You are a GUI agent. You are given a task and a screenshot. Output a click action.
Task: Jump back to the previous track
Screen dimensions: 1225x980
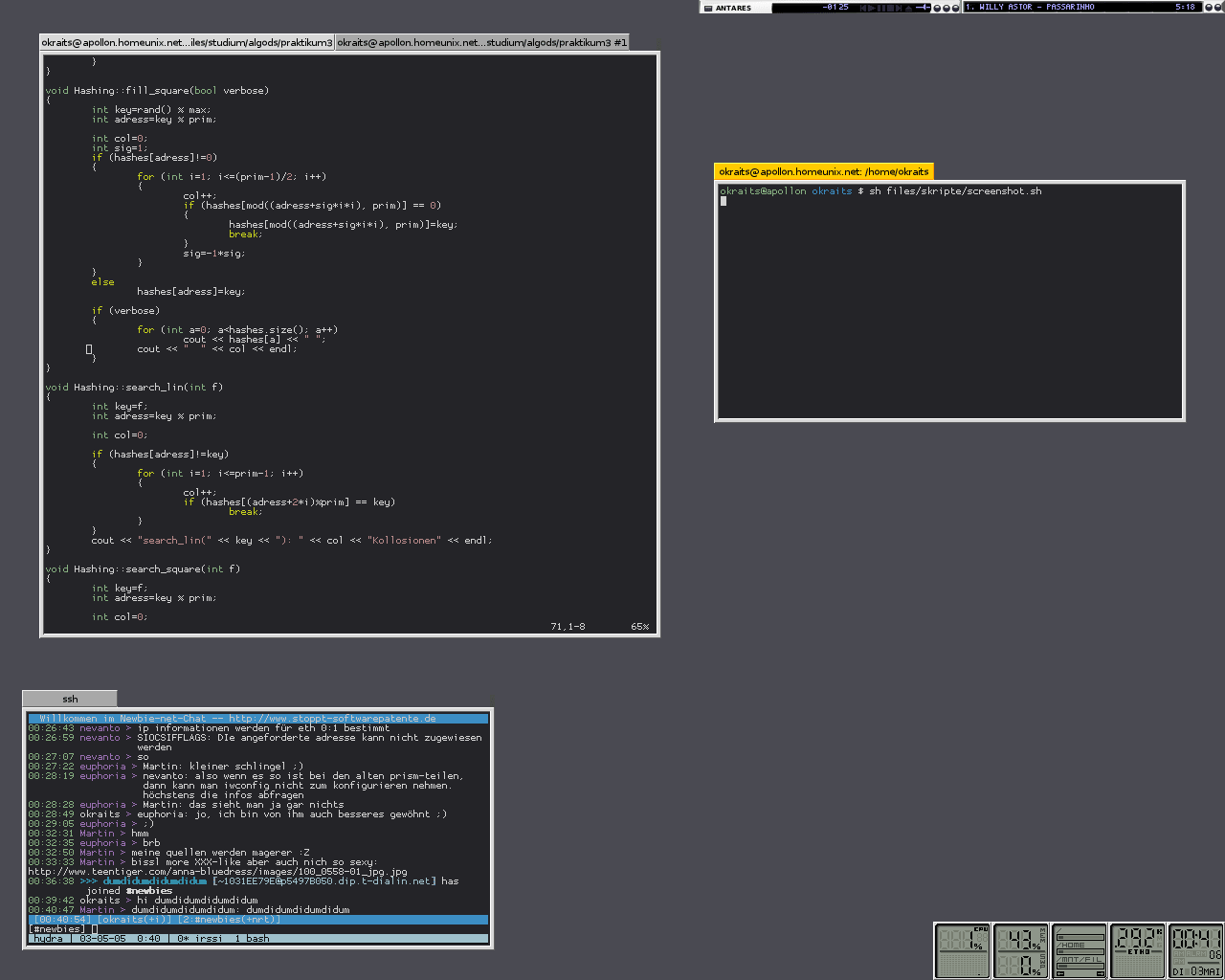(864, 9)
